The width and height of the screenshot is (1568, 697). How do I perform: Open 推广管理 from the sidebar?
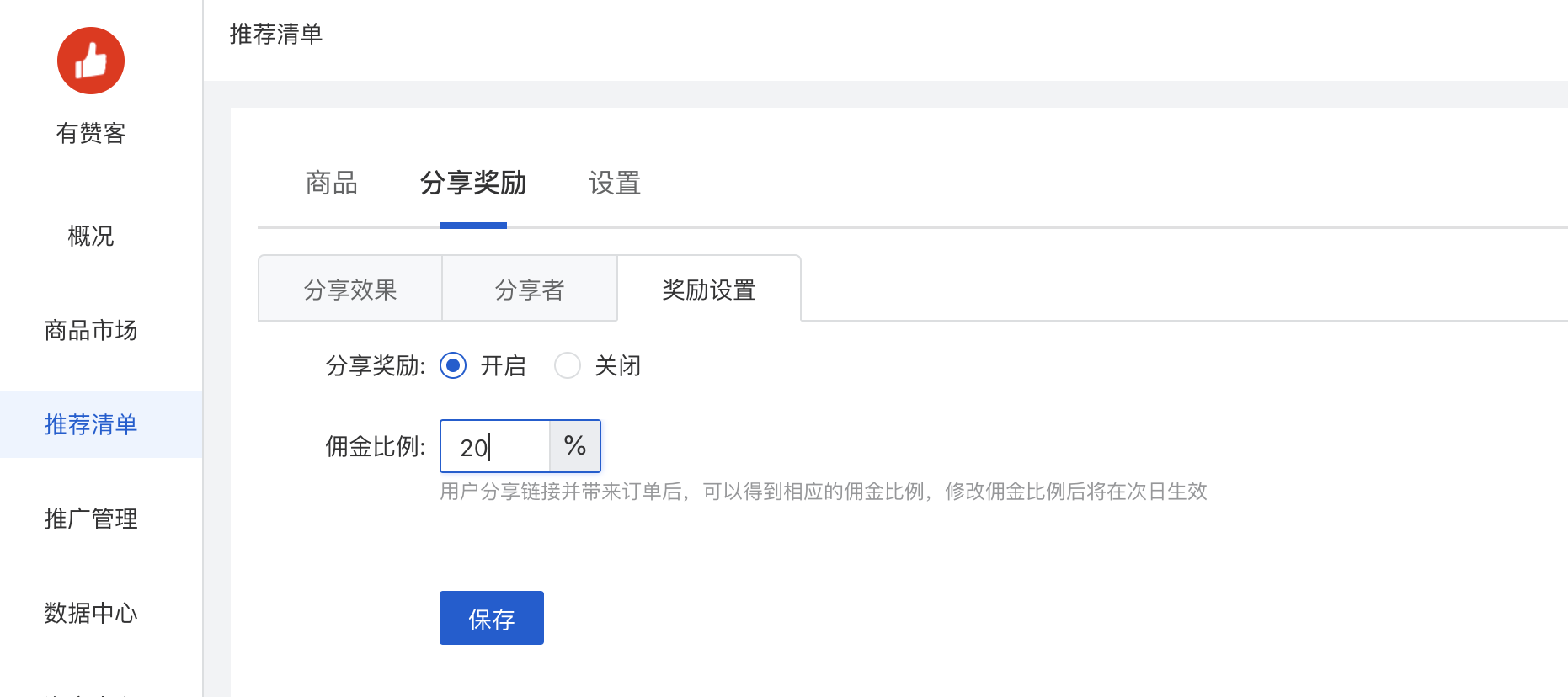(91, 519)
